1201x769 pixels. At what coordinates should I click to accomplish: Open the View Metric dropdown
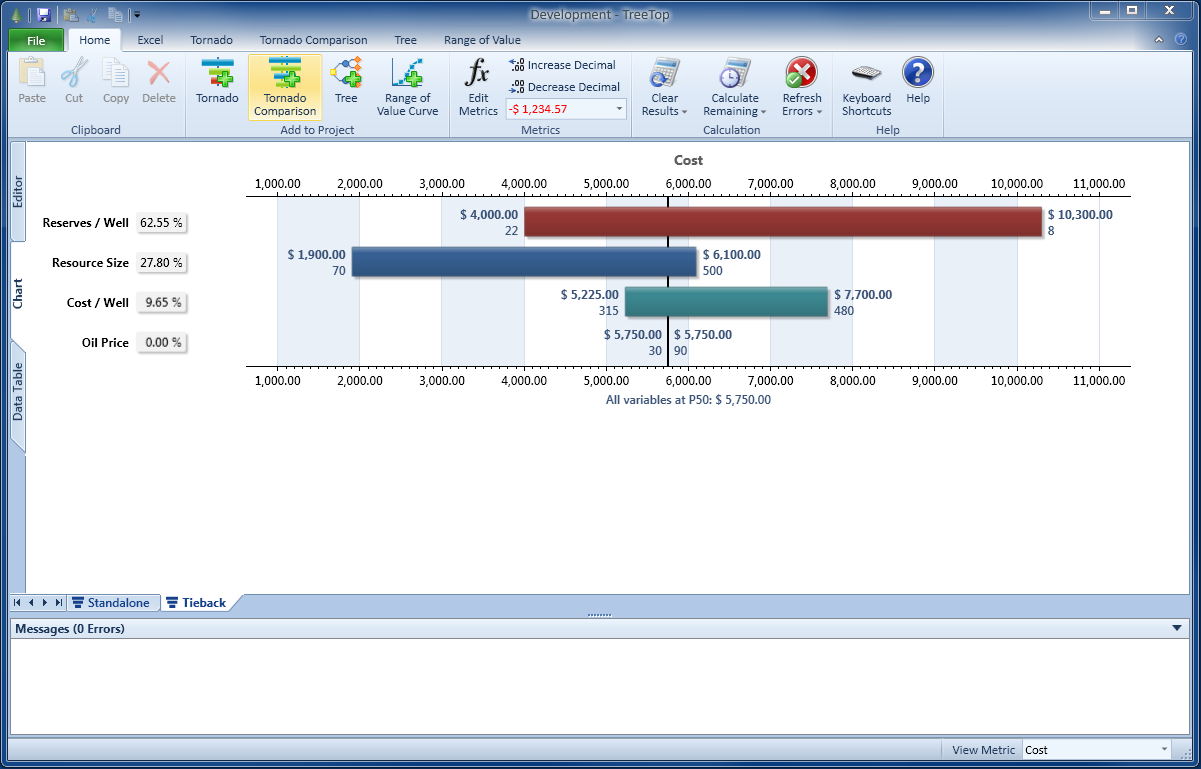click(1164, 750)
